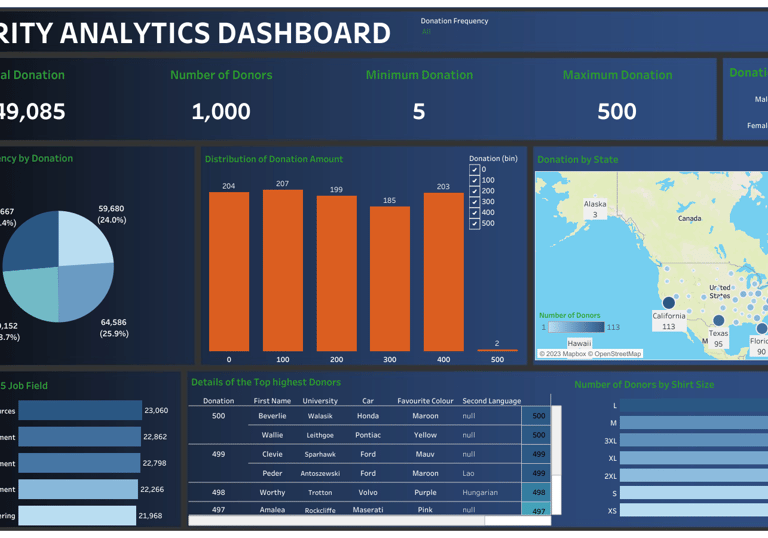The height and width of the screenshot is (538, 768).
Task: Click the First Name column header
Action: (272, 401)
